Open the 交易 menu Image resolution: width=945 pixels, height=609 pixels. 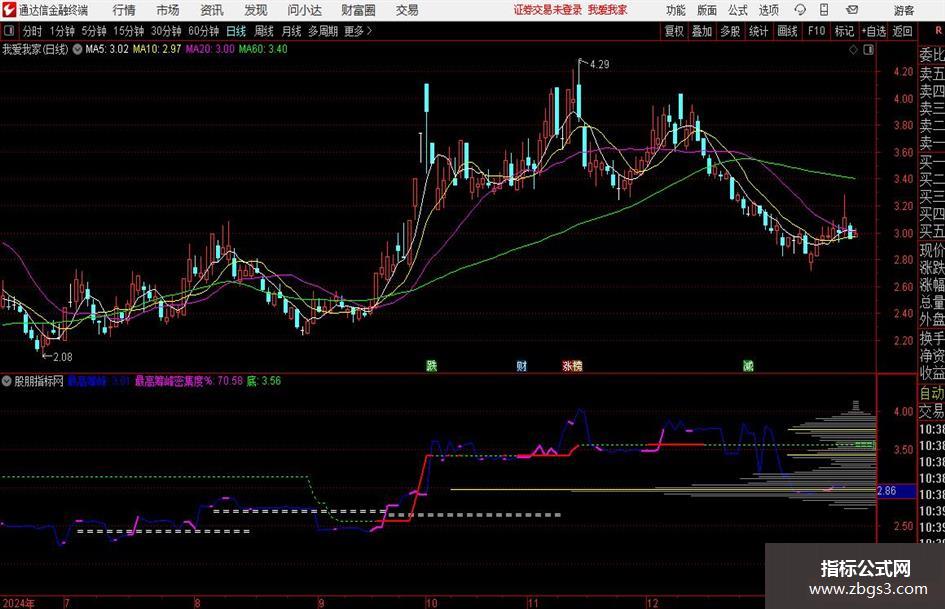[407, 10]
